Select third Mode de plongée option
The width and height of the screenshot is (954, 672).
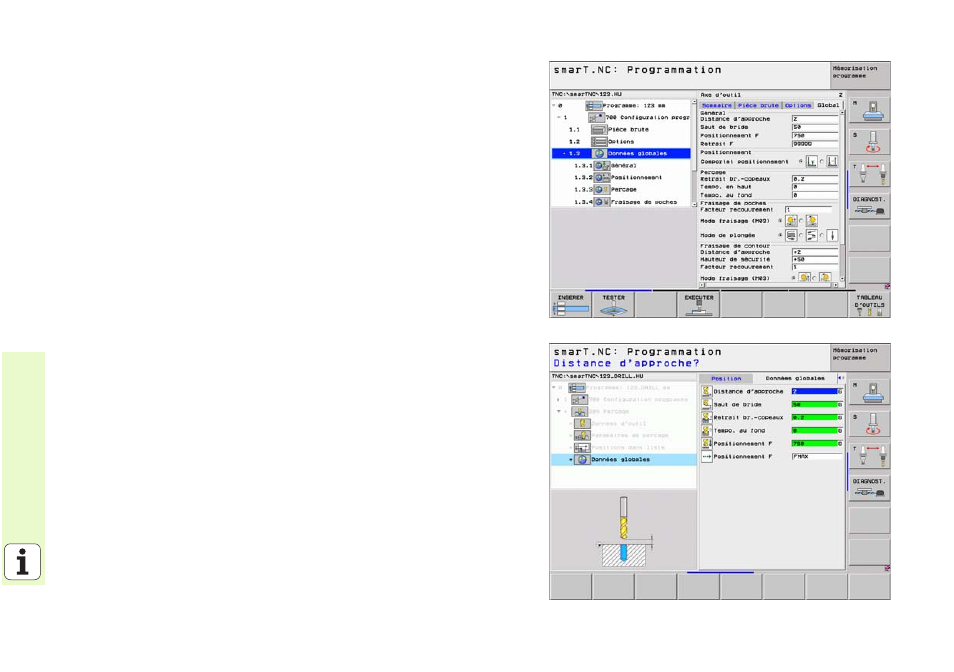[x=832, y=235]
